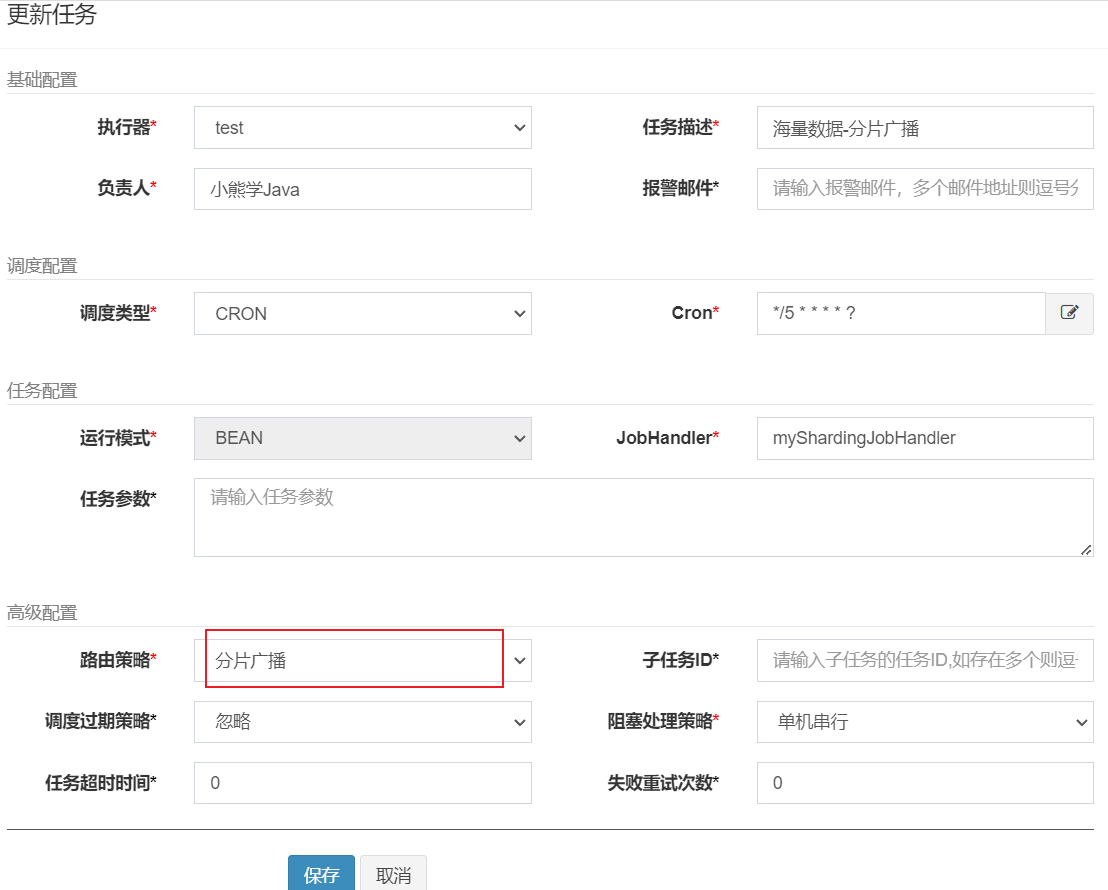Open the 路由策略 dropdown showing 分片广播
The width and height of the screenshot is (1108, 890).
coord(363,660)
